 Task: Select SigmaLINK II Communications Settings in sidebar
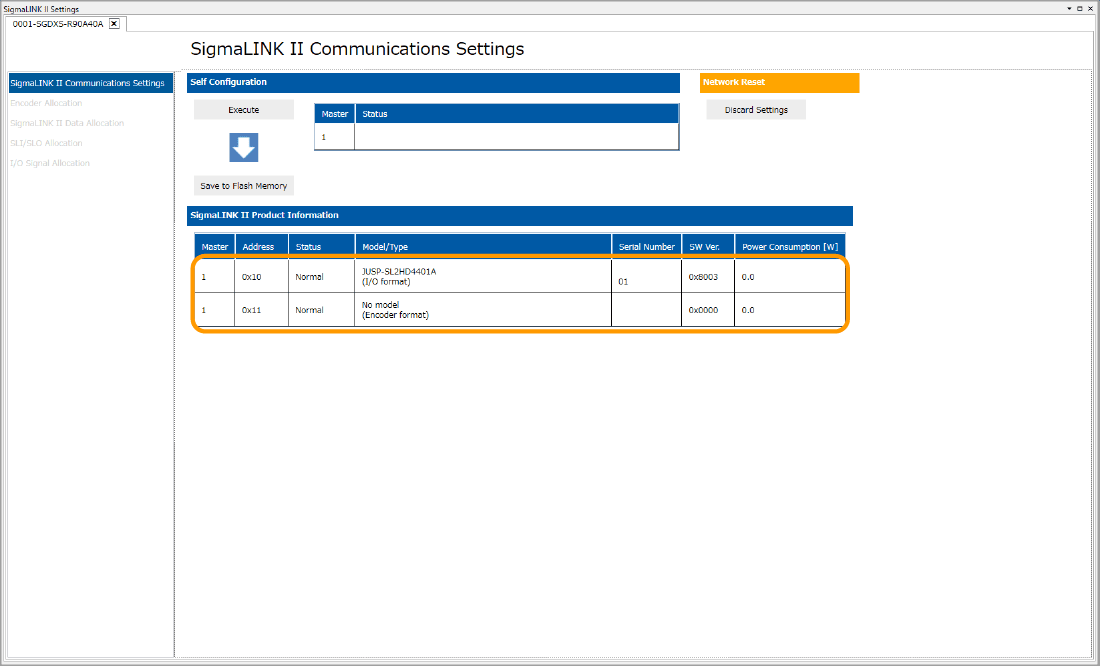[x=87, y=83]
